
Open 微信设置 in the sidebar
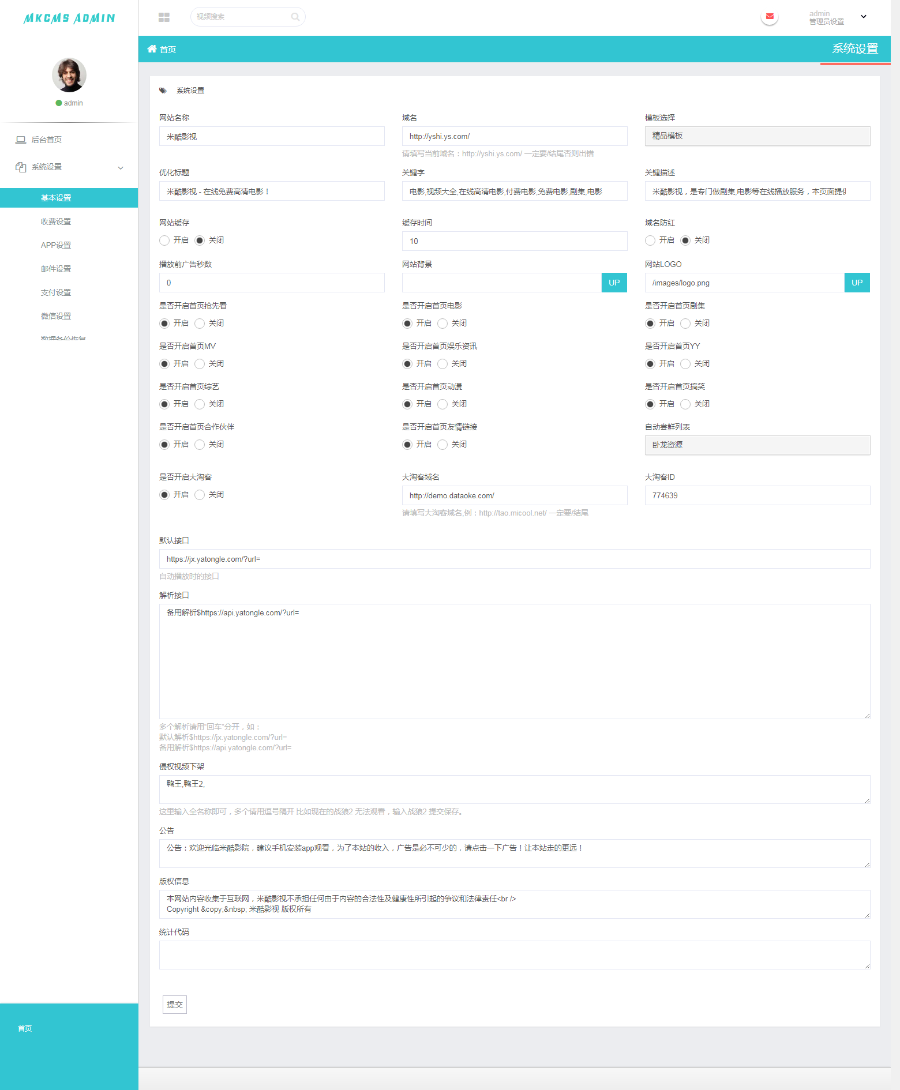tap(56, 316)
